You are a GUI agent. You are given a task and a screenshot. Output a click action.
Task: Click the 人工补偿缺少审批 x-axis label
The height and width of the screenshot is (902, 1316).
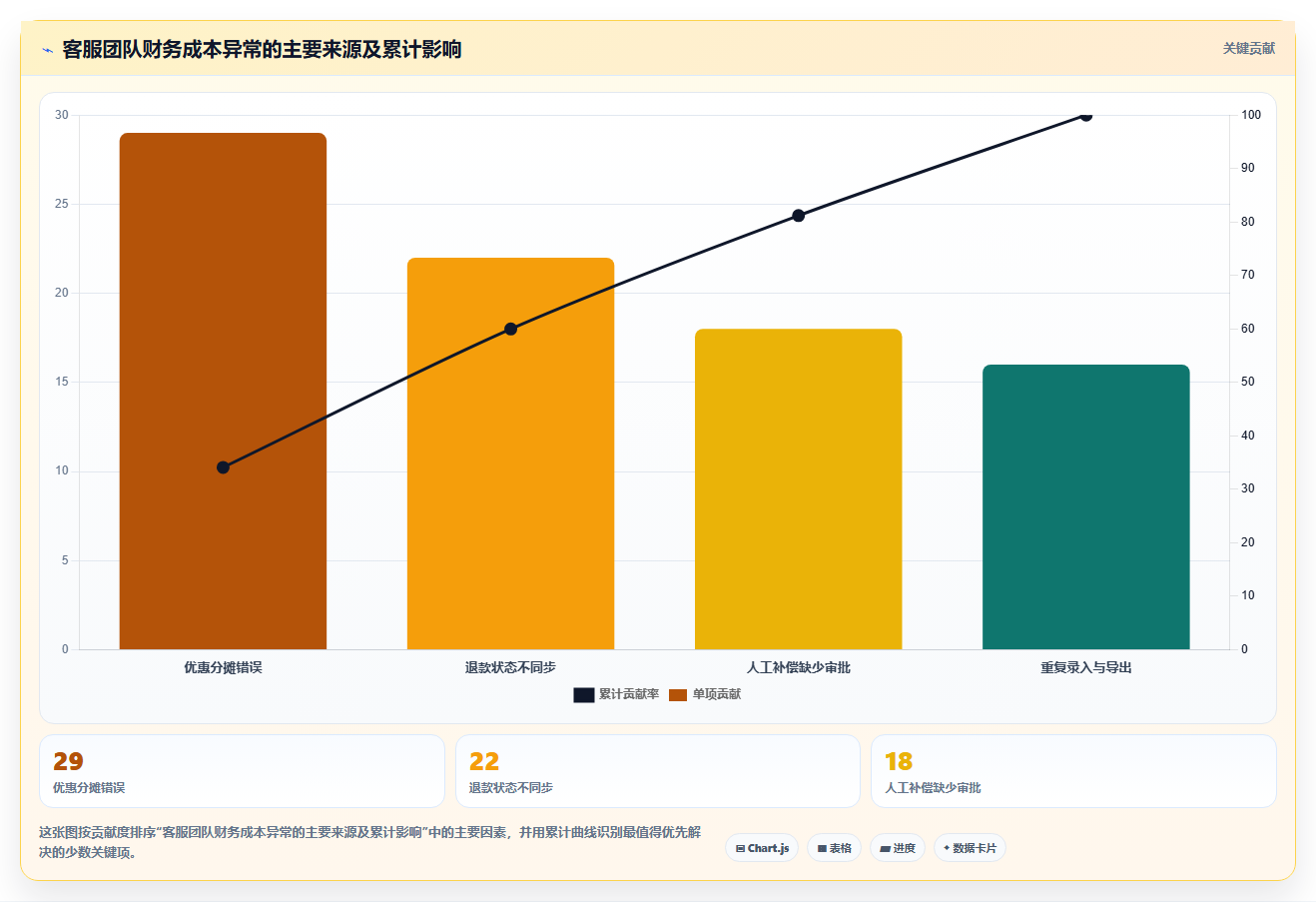[x=799, y=667]
